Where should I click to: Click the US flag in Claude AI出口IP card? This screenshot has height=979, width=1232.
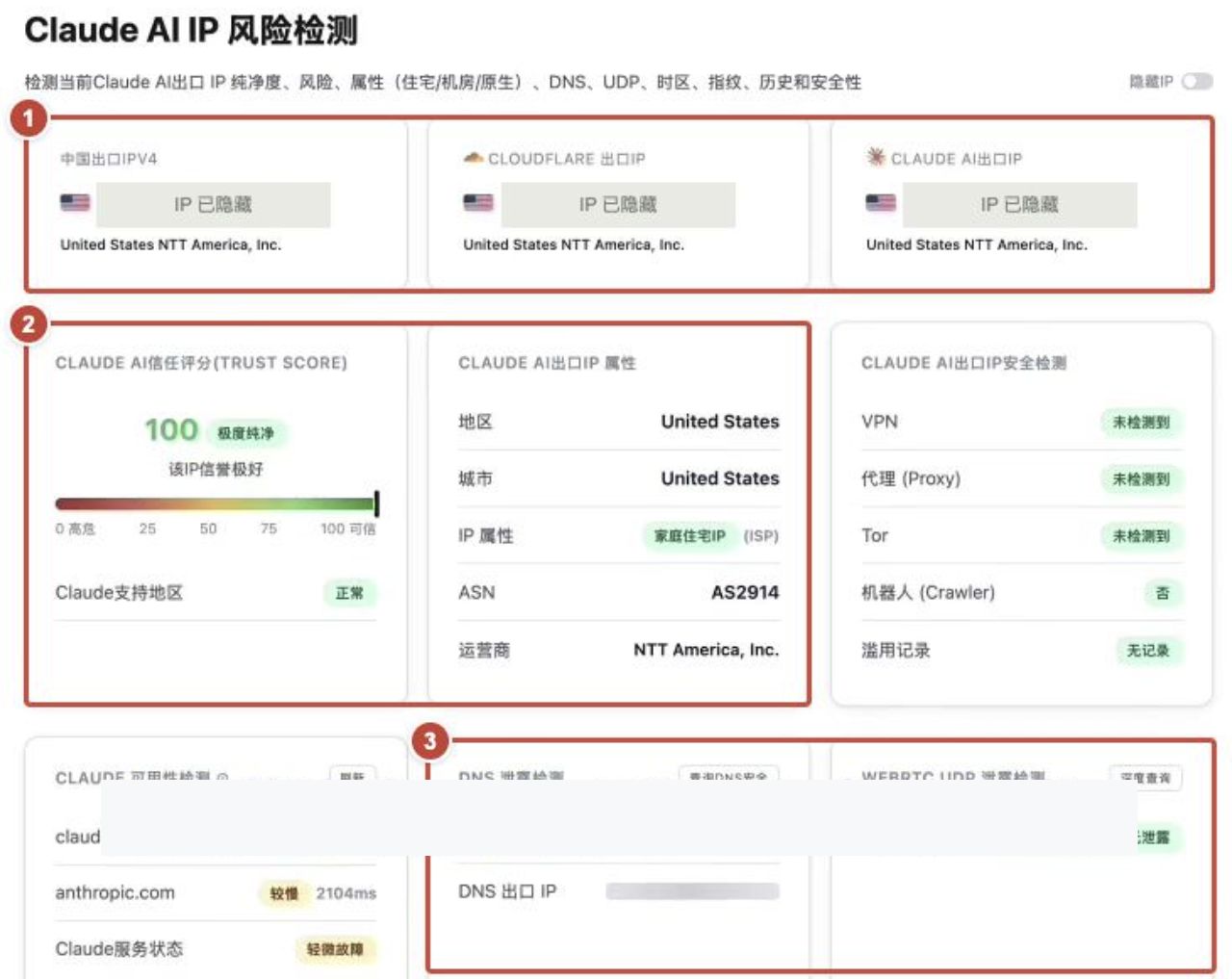click(x=880, y=202)
